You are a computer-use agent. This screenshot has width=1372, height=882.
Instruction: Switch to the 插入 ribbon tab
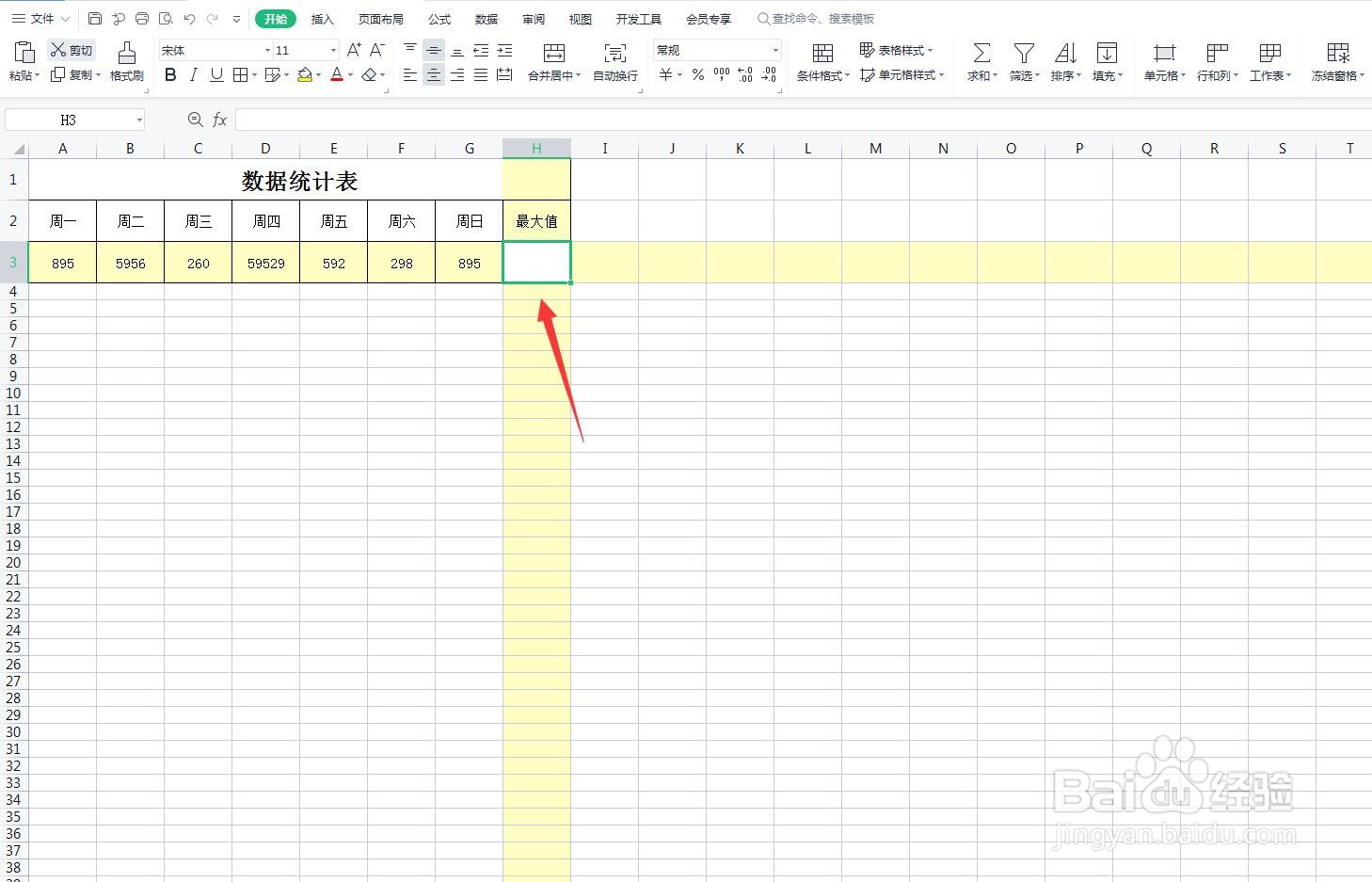point(322,18)
